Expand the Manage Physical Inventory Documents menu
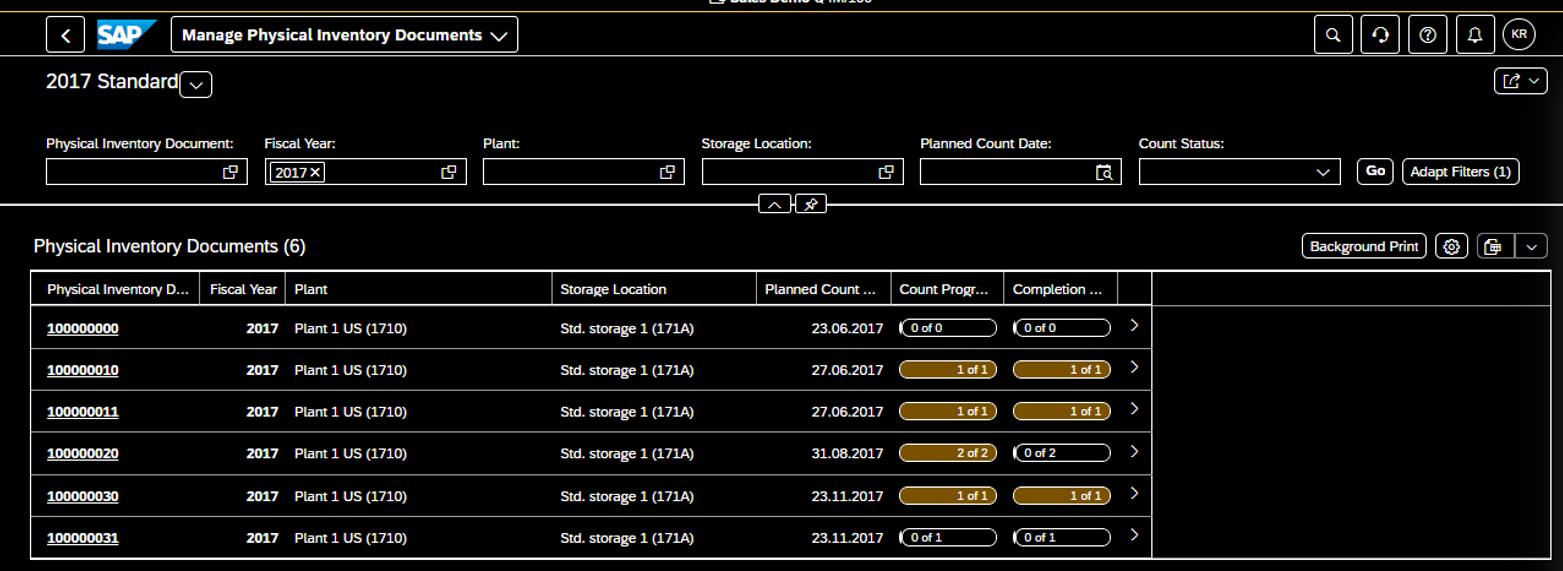This screenshot has height=571, width=1563. (x=344, y=35)
